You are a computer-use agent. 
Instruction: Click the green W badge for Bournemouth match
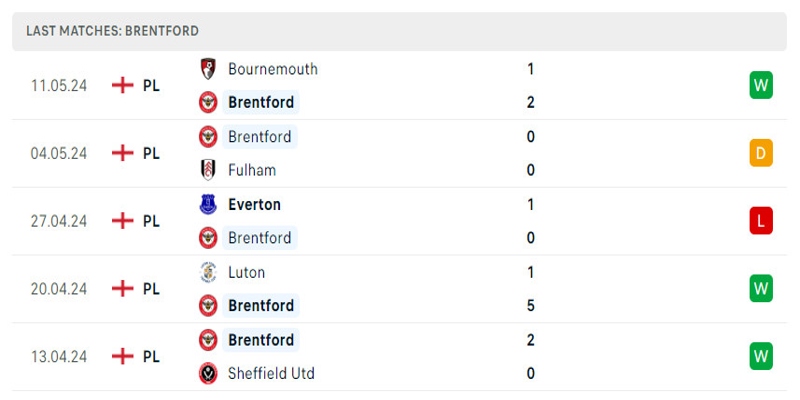point(761,85)
